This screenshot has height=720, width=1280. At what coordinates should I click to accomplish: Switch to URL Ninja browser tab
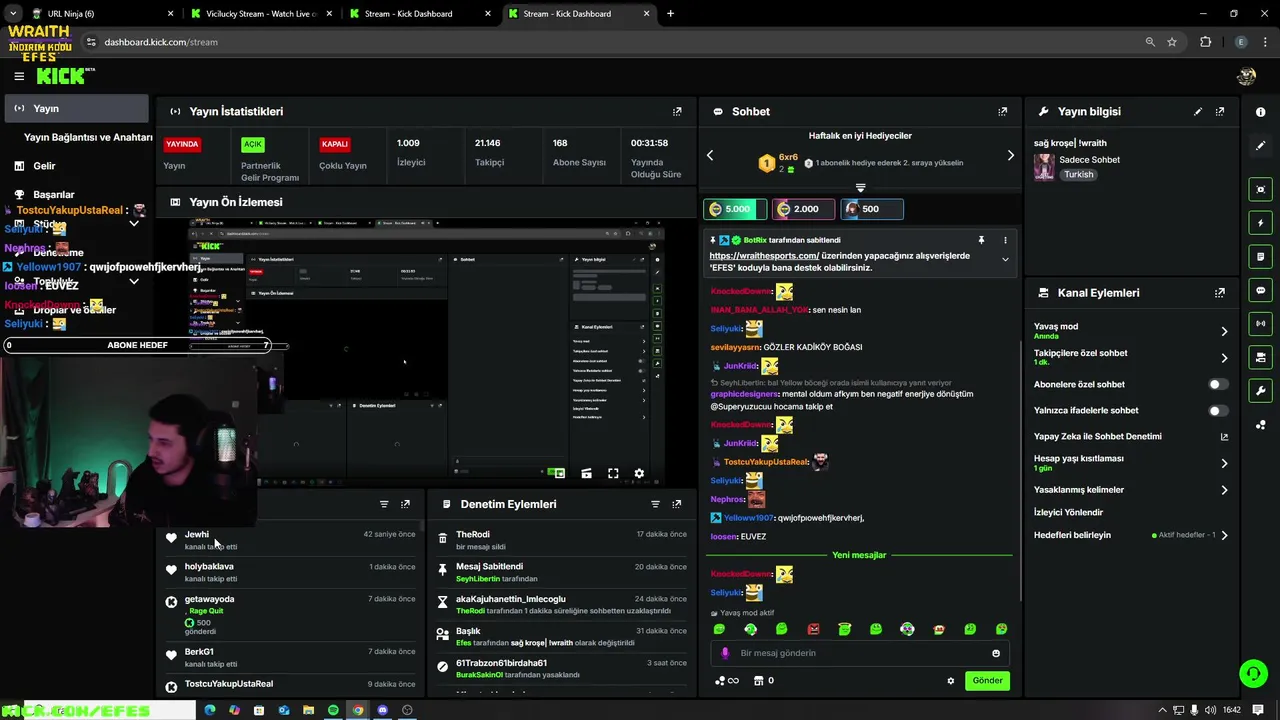pyautogui.click(x=100, y=14)
